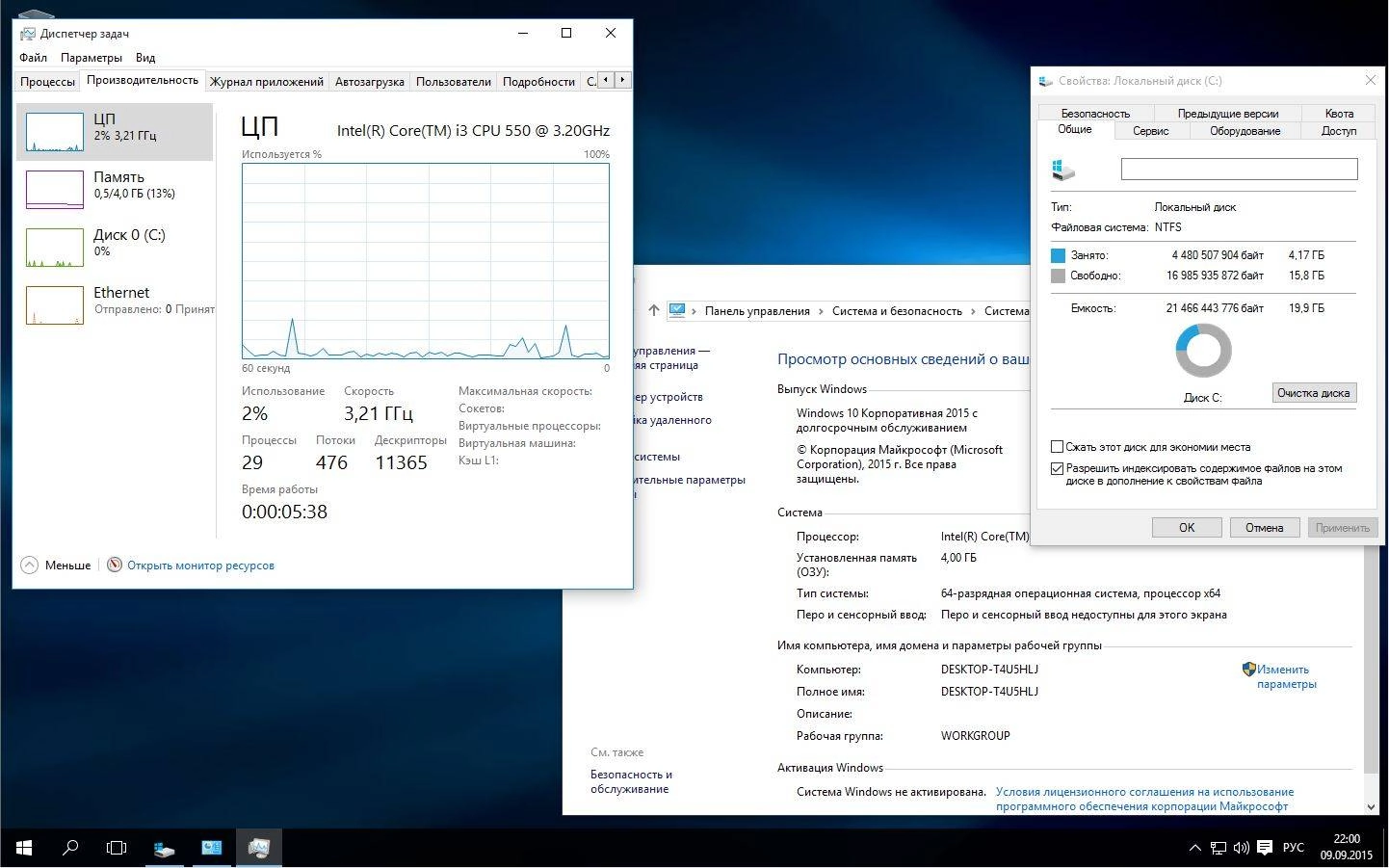This screenshot has width=1389, height=868.
Task: Open the Windows Start menu
Action: [x=24, y=848]
